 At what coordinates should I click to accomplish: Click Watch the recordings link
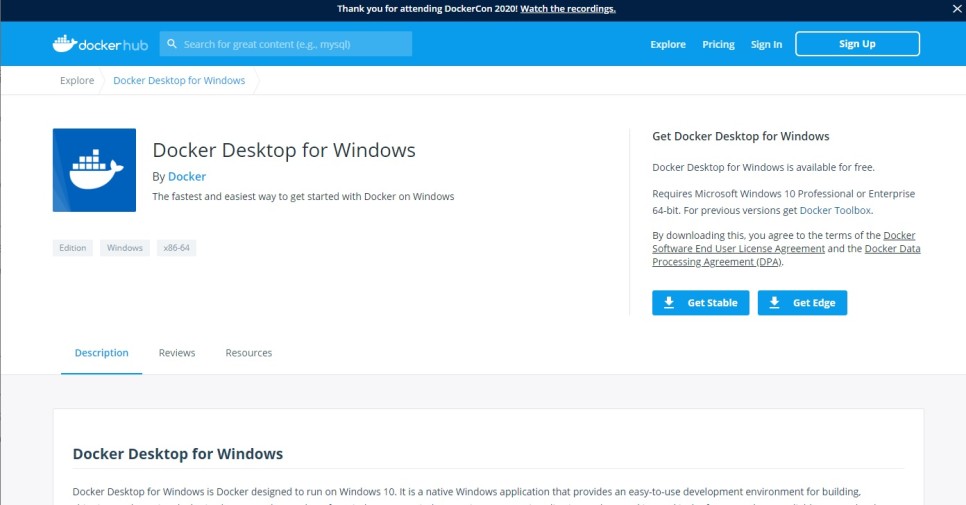(x=568, y=9)
